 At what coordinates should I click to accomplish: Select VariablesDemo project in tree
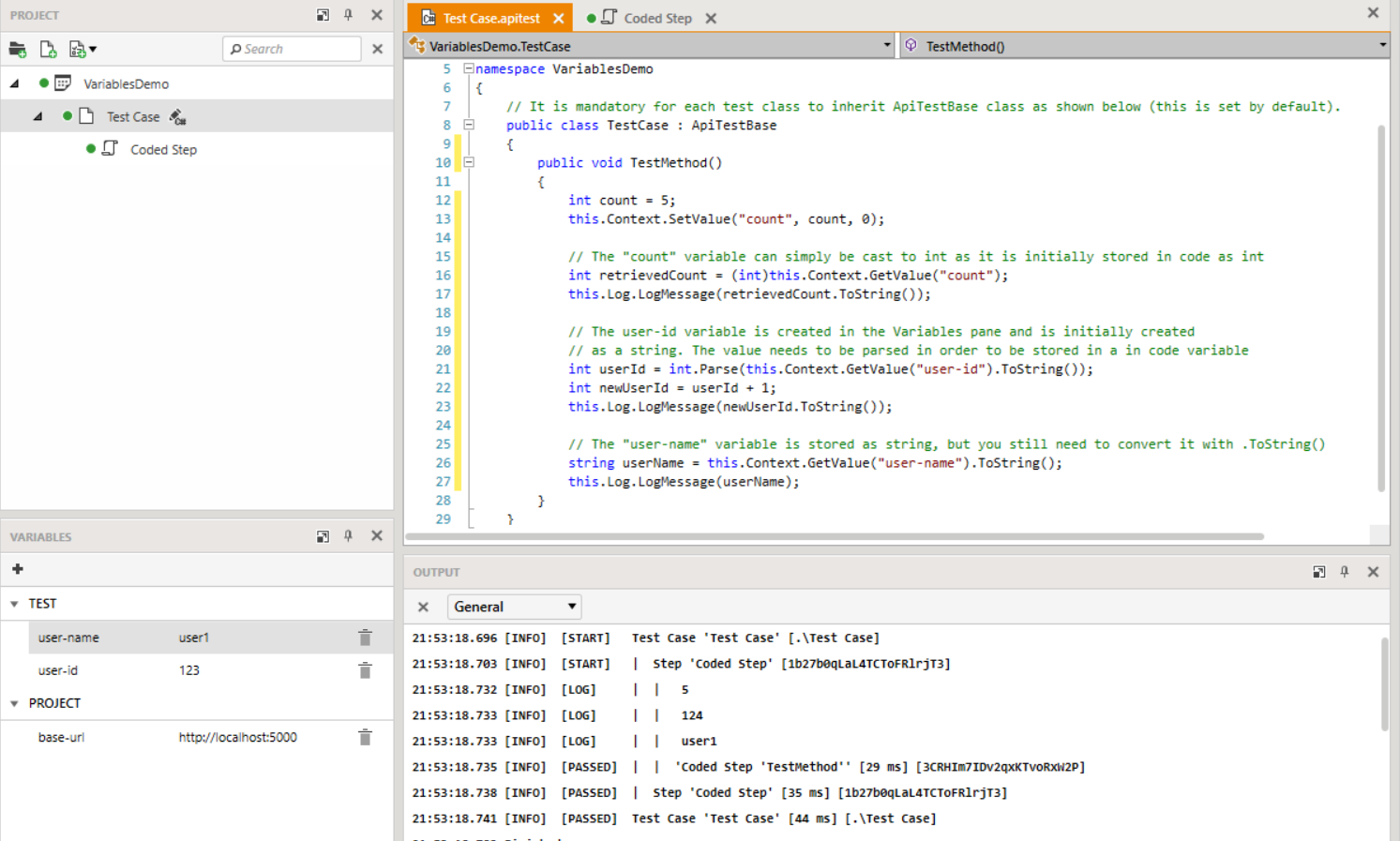point(126,83)
